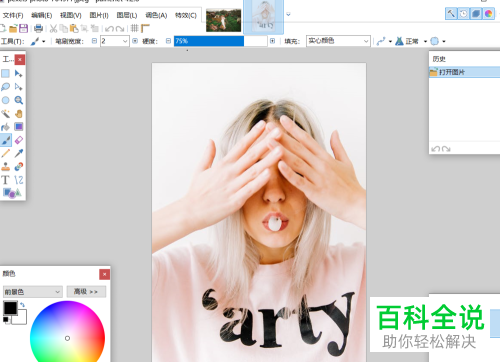The height and width of the screenshot is (362, 500).
Task: Click the Undo arrow in toolbar
Action: coord(109,29)
